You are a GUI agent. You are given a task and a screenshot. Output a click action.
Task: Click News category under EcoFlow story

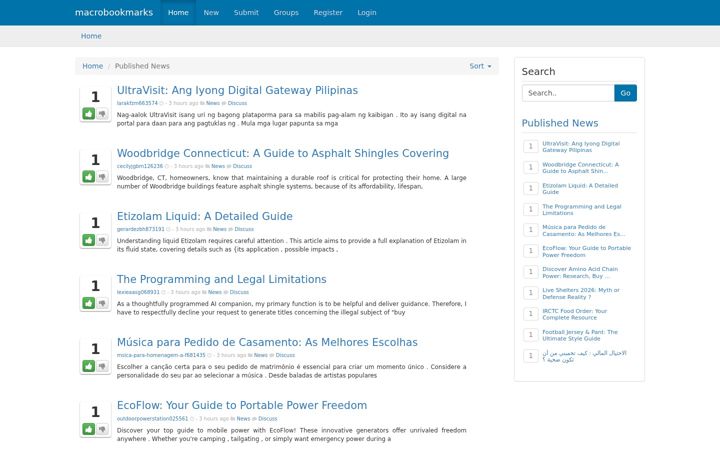point(243,418)
